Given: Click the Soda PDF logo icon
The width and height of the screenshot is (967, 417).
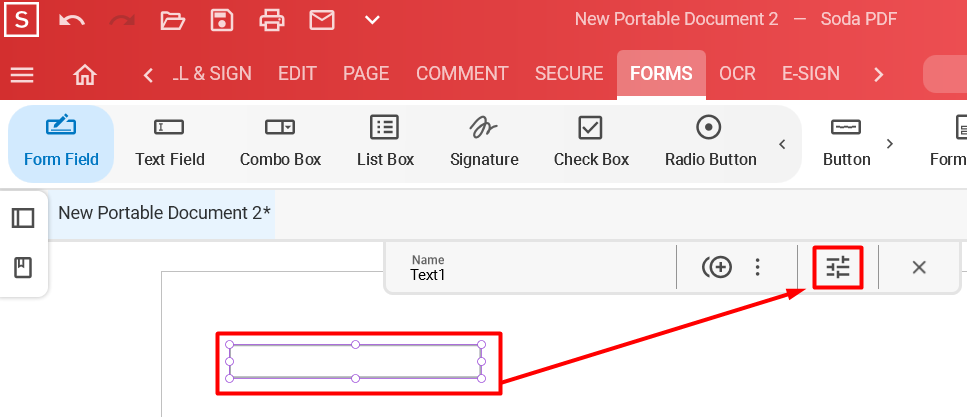Looking at the screenshot, I should (x=22, y=20).
